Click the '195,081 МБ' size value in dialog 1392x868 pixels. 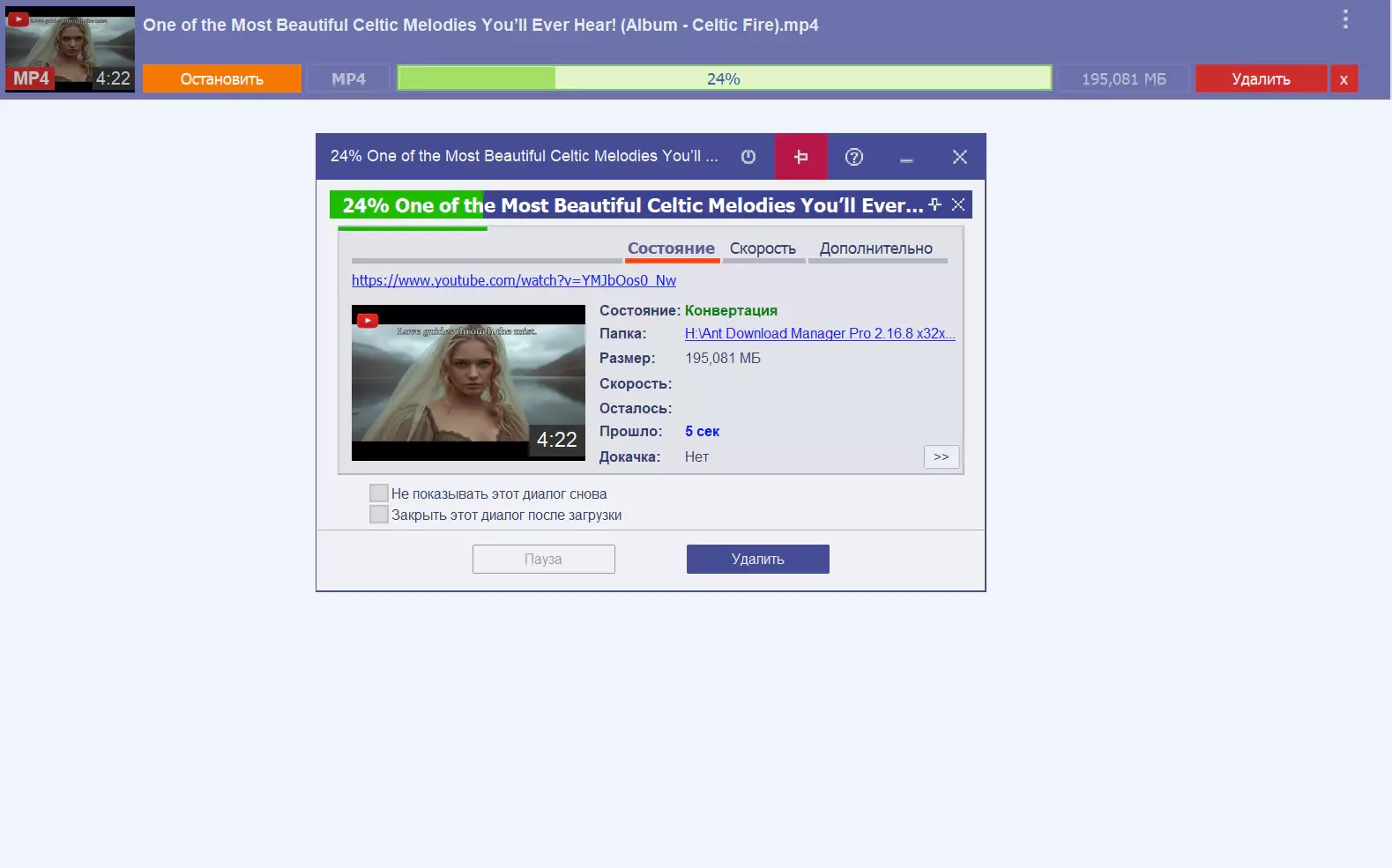point(723,358)
